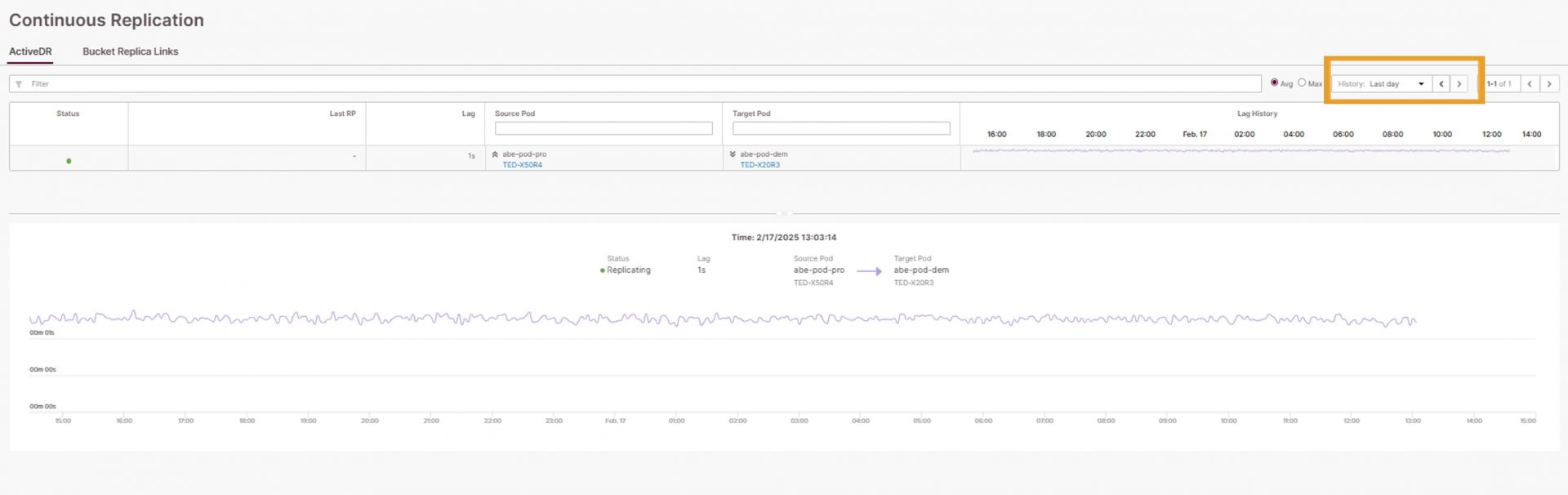Open the Bucket Replica Links tab
Image resolution: width=1568 pixels, height=495 pixels.
130,51
